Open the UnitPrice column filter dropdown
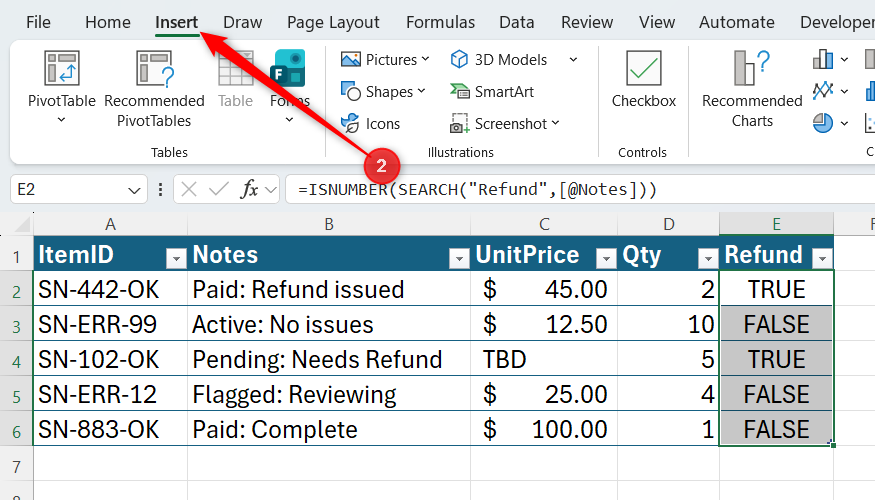Viewport: 875px width, 500px height. click(x=606, y=258)
